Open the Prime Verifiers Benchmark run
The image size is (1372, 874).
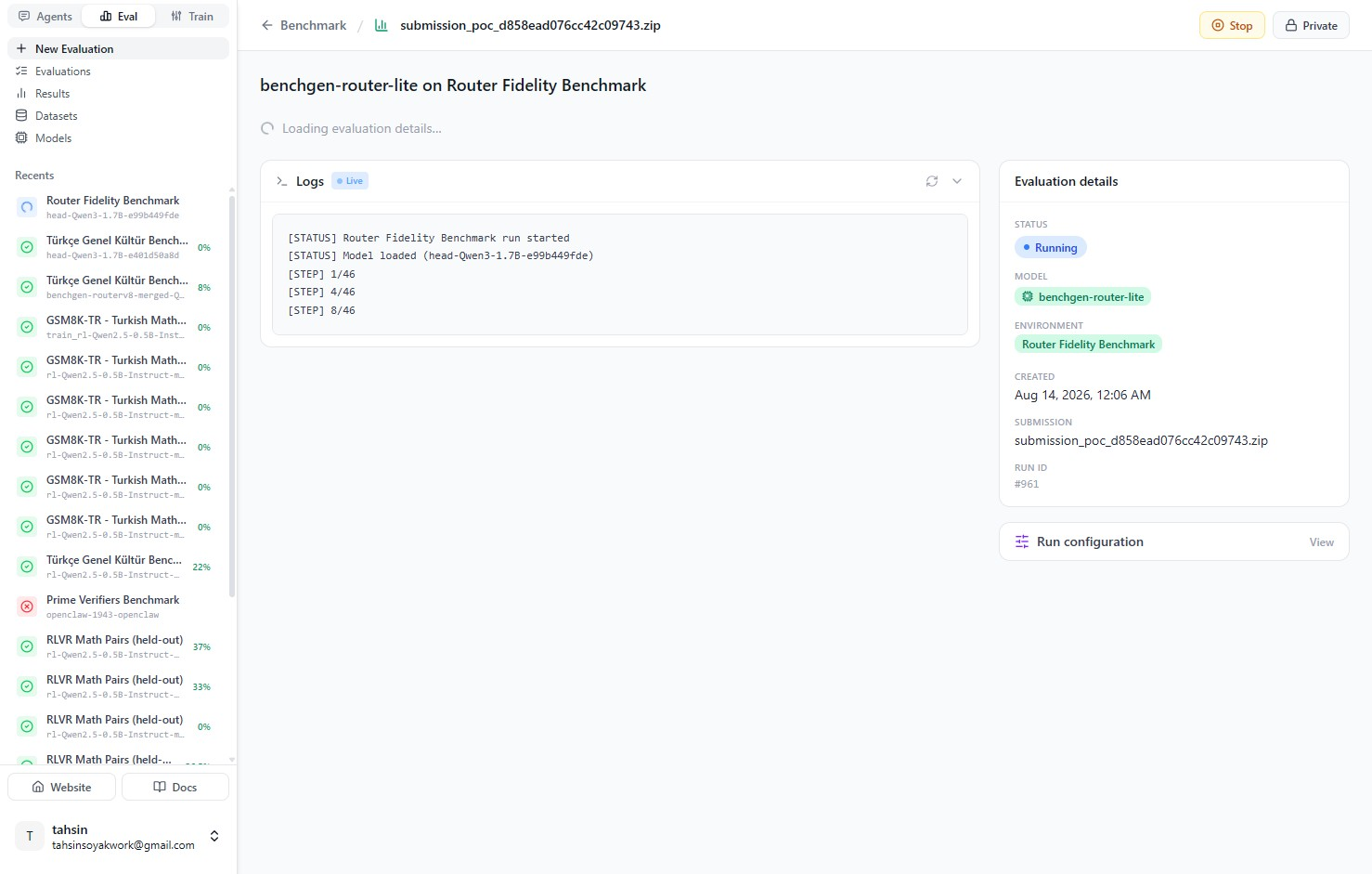click(x=118, y=607)
